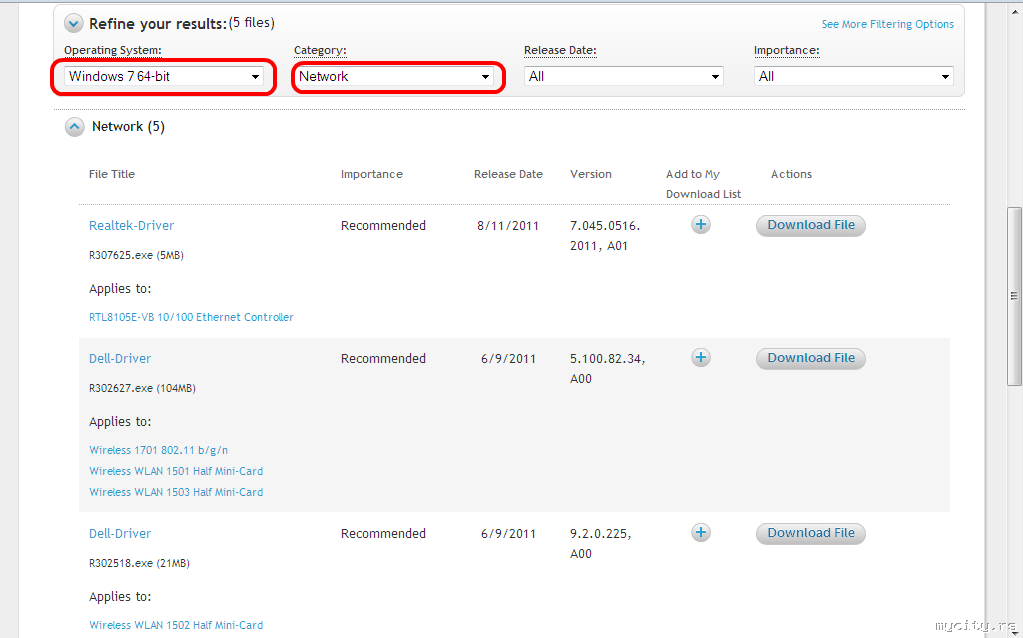Click the Importance column header
Image resolution: width=1023 pixels, height=638 pixels.
pos(371,174)
